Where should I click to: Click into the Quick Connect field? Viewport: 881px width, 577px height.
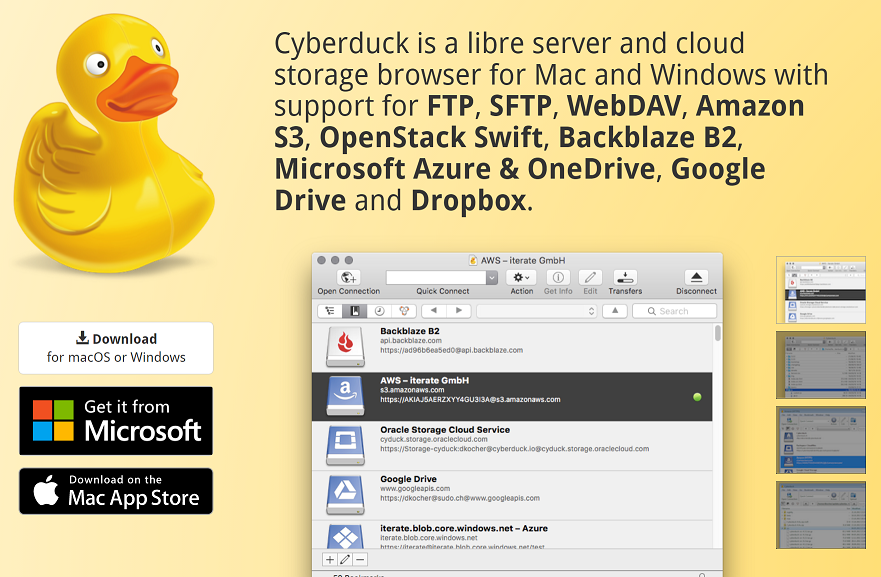[436, 278]
